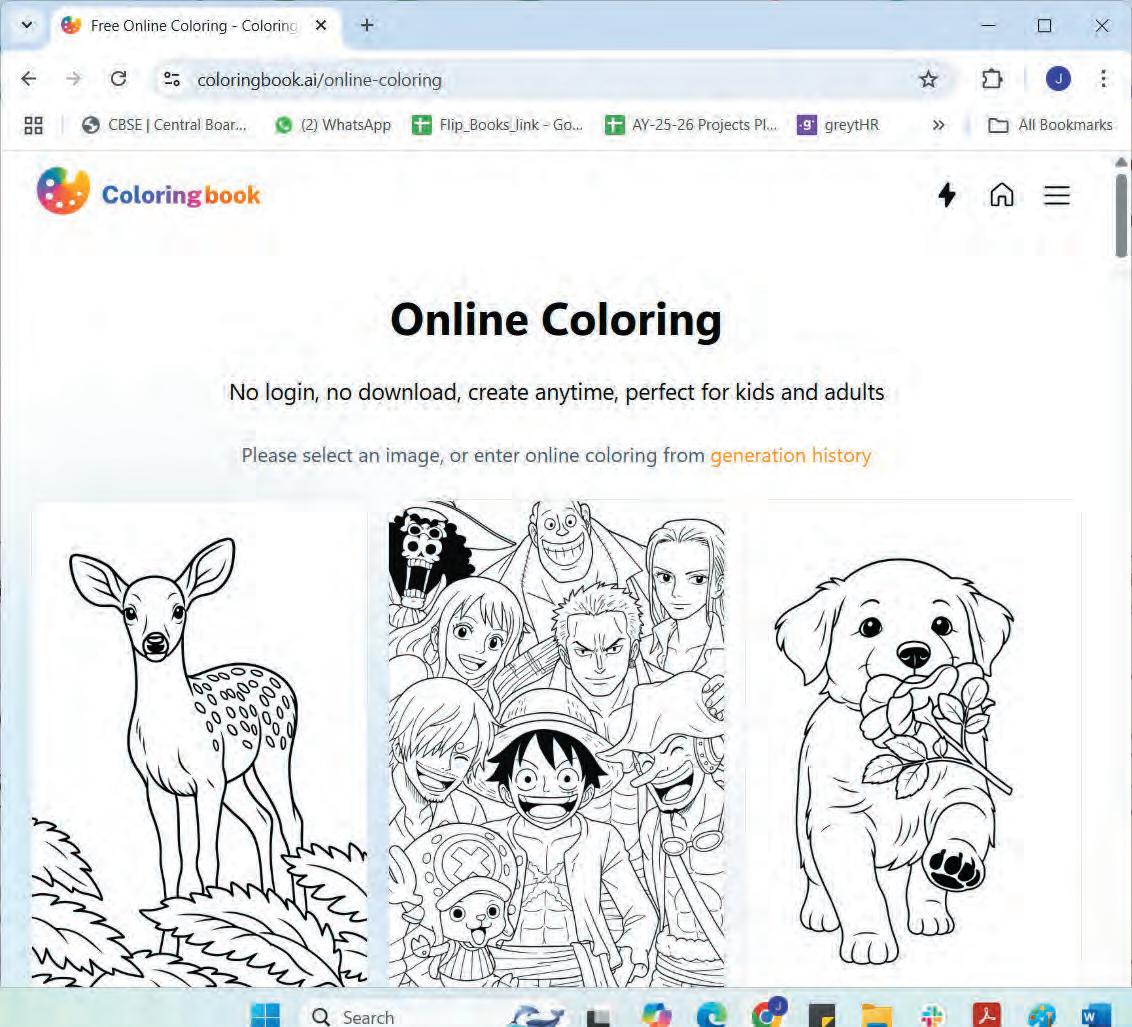1132x1027 pixels.
Task: Open the Chrome apps grid shortcut
Action: pyautogui.click(x=33, y=126)
